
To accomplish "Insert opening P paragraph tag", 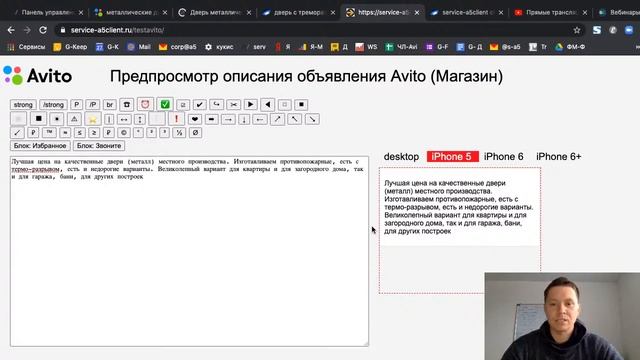I will point(76,105).
